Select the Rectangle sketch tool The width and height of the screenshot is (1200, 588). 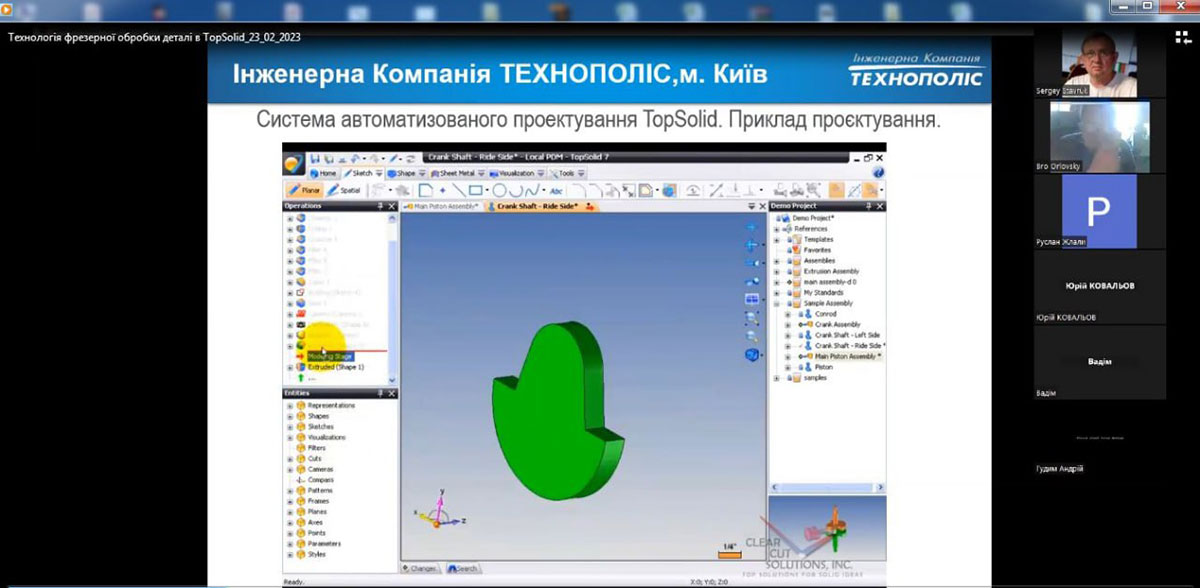[x=477, y=190]
